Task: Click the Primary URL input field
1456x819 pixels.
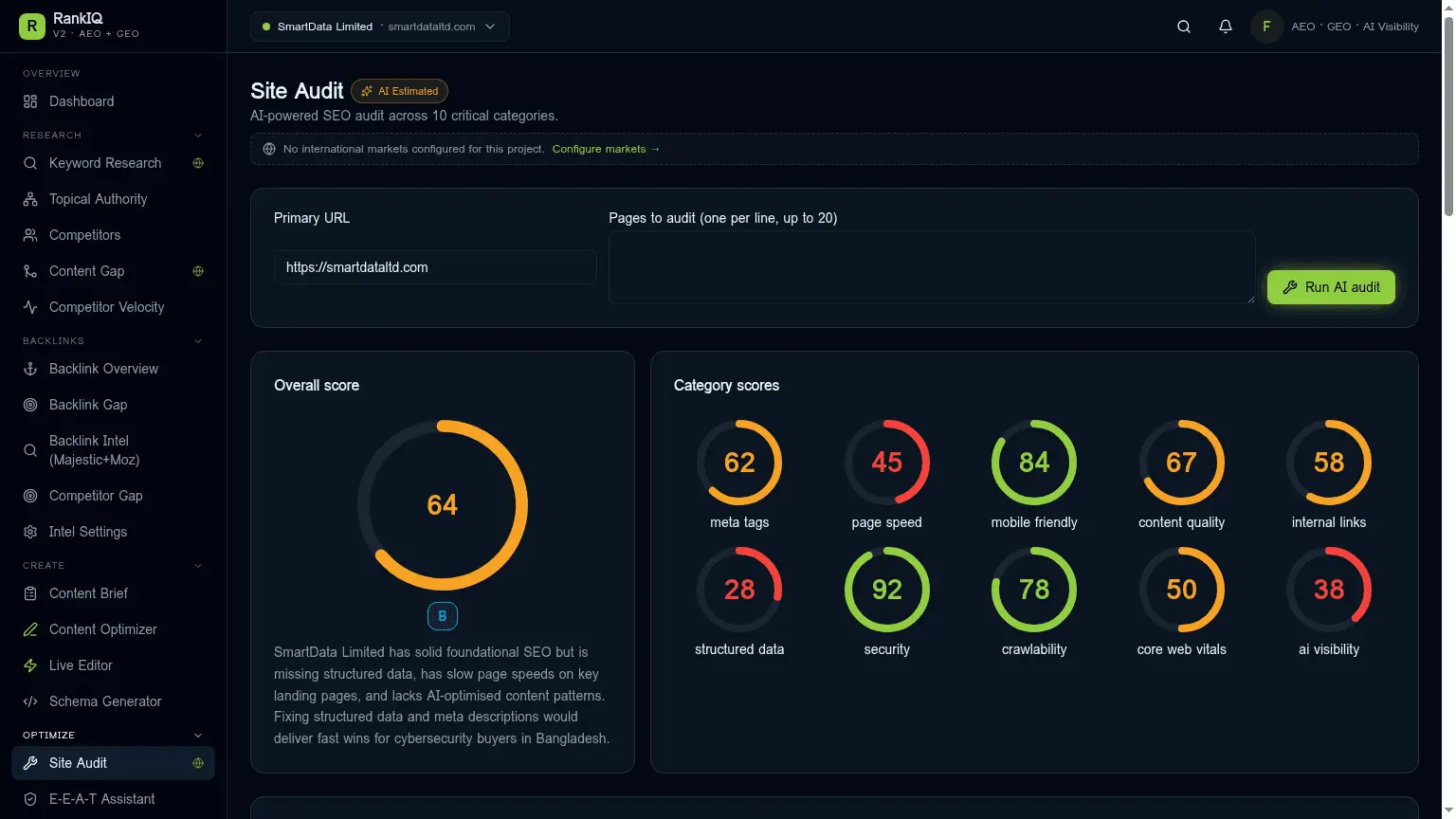Action: pyautogui.click(x=435, y=267)
